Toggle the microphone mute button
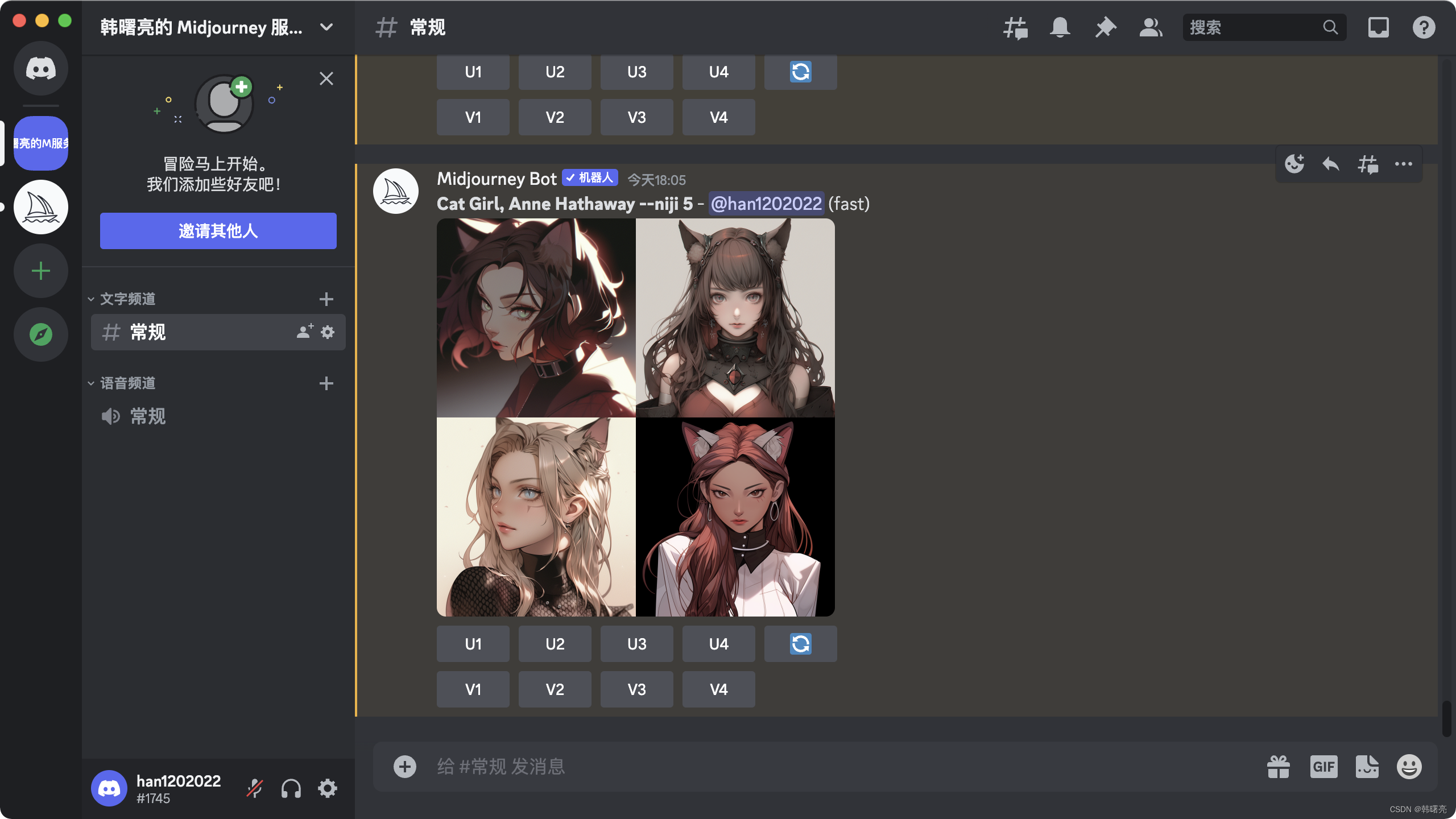Viewport: 1456px width, 819px height. (x=255, y=789)
